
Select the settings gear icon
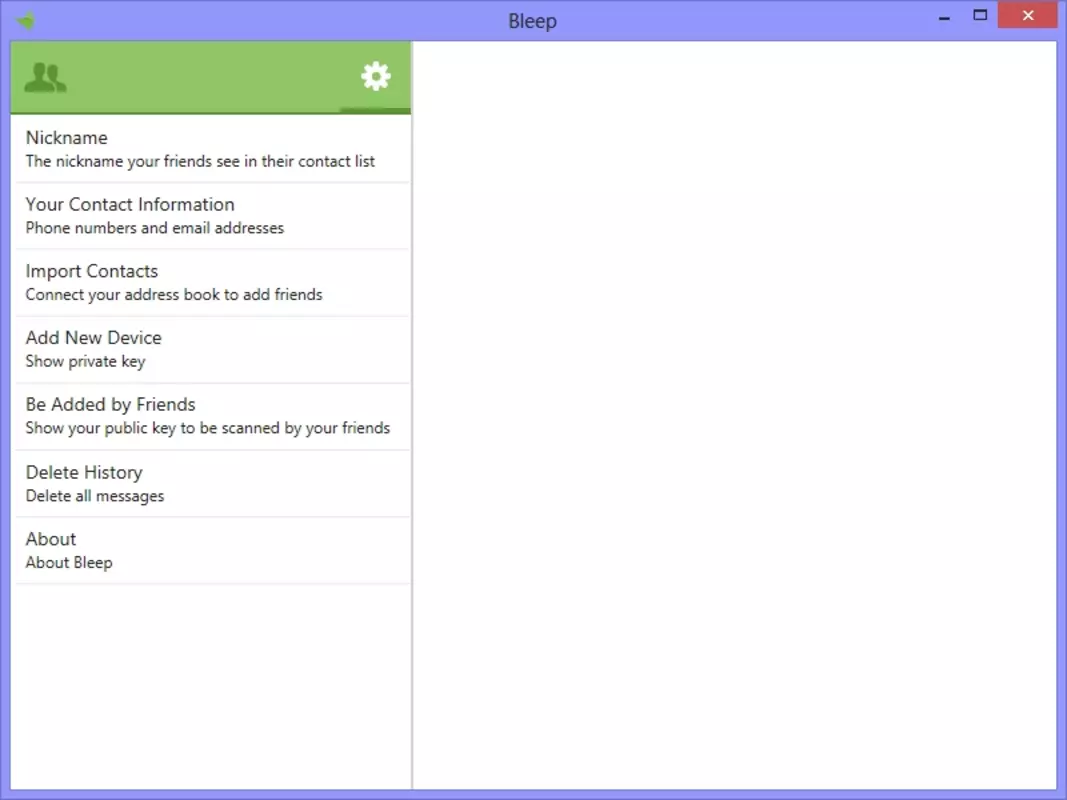coord(376,76)
